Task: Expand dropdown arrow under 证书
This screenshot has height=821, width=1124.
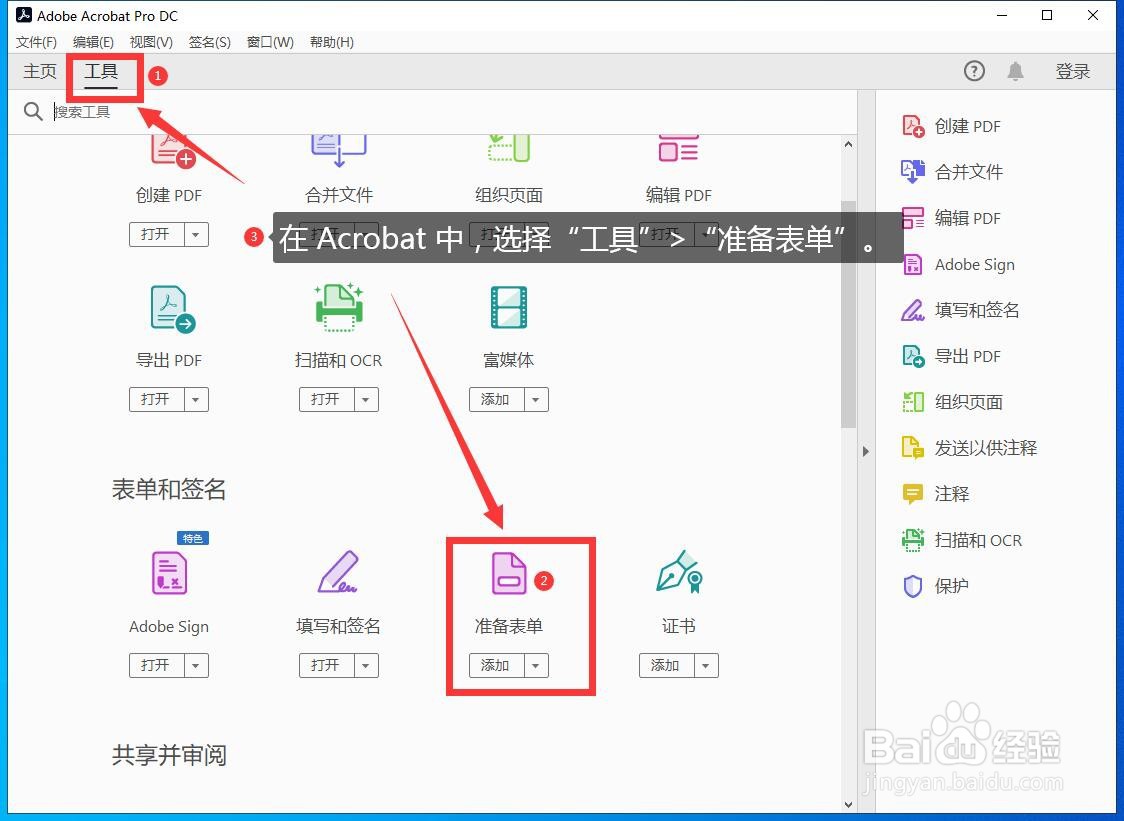Action: coord(705,665)
